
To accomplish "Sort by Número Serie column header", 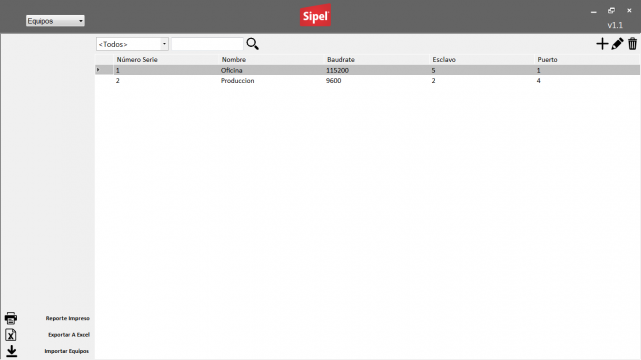I will click(x=137, y=60).
